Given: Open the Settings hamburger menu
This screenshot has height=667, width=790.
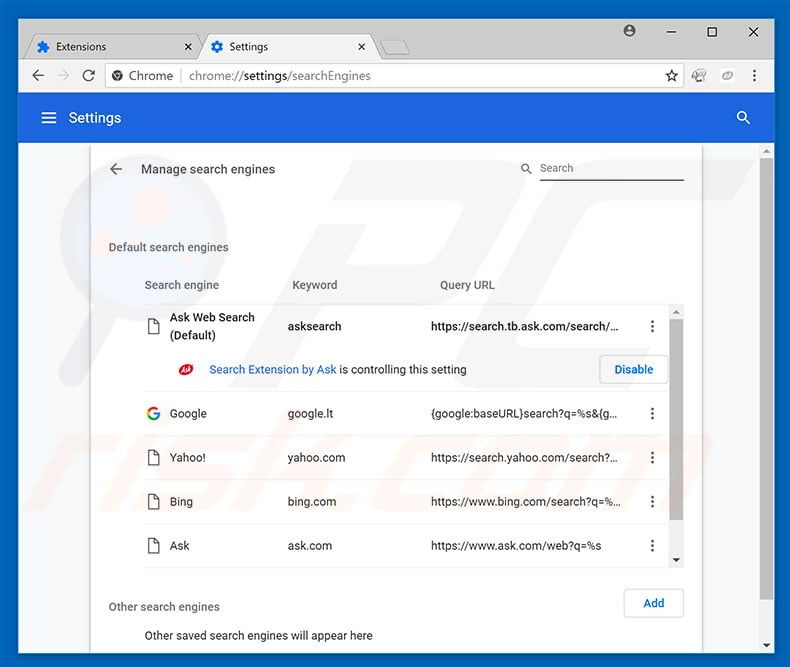Looking at the screenshot, I should (48, 118).
